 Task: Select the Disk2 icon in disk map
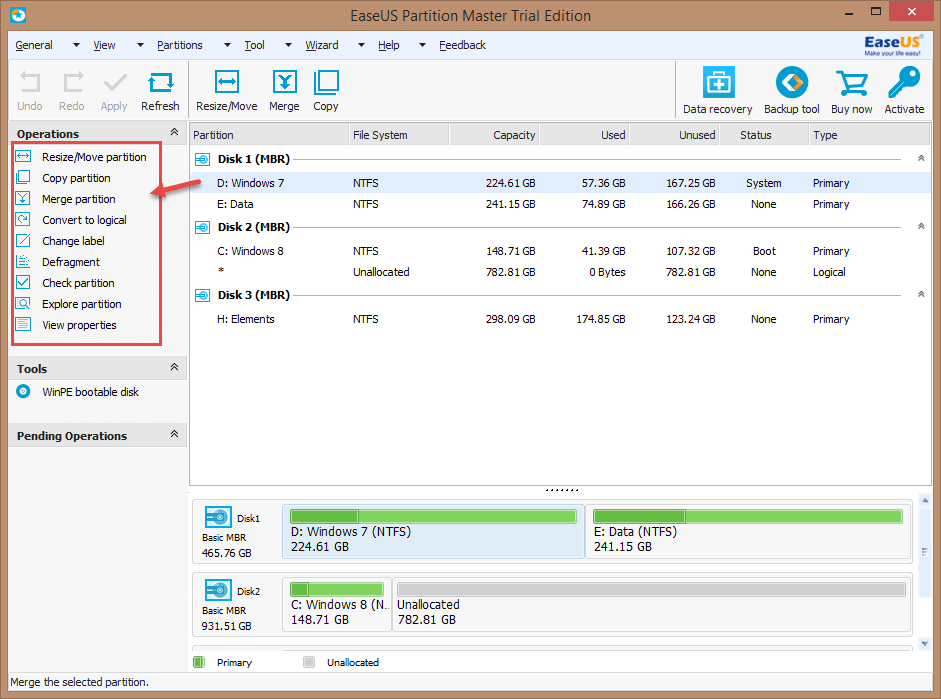pos(218,590)
